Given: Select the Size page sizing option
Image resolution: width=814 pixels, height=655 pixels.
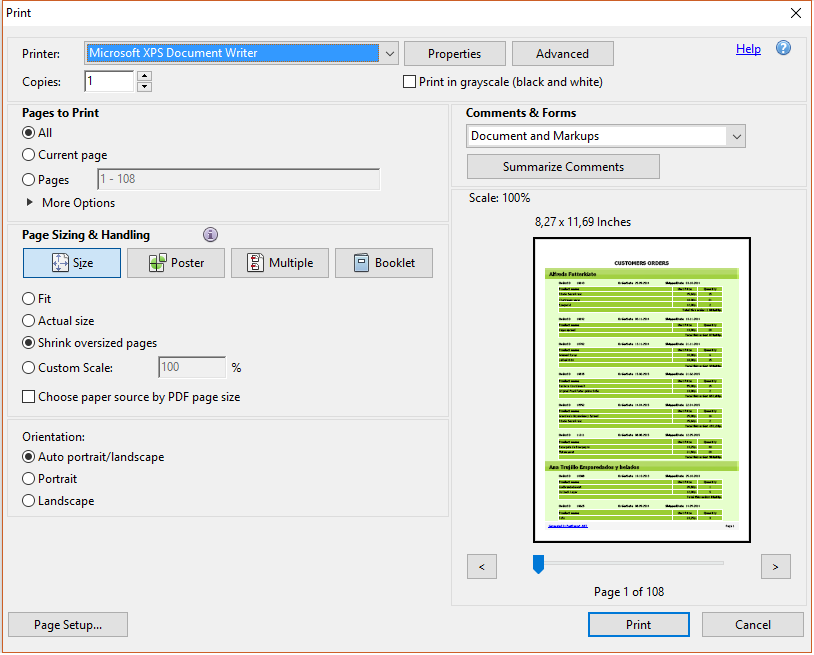Looking at the screenshot, I should [x=72, y=263].
